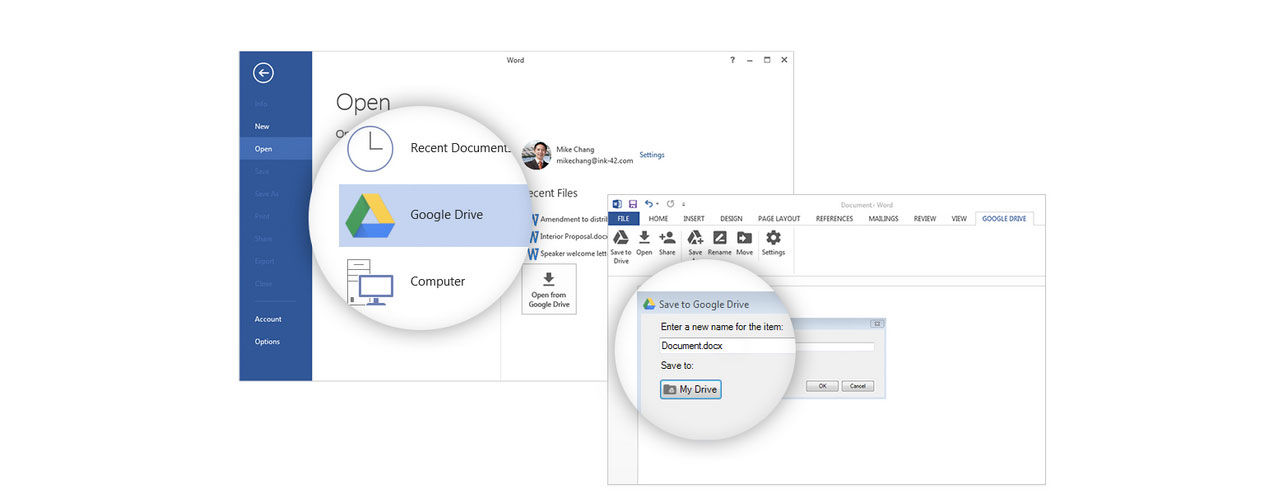This screenshot has height=496, width=1280.
Task: Click the Undo arrow in quick access toolbar
Action: click(x=648, y=204)
